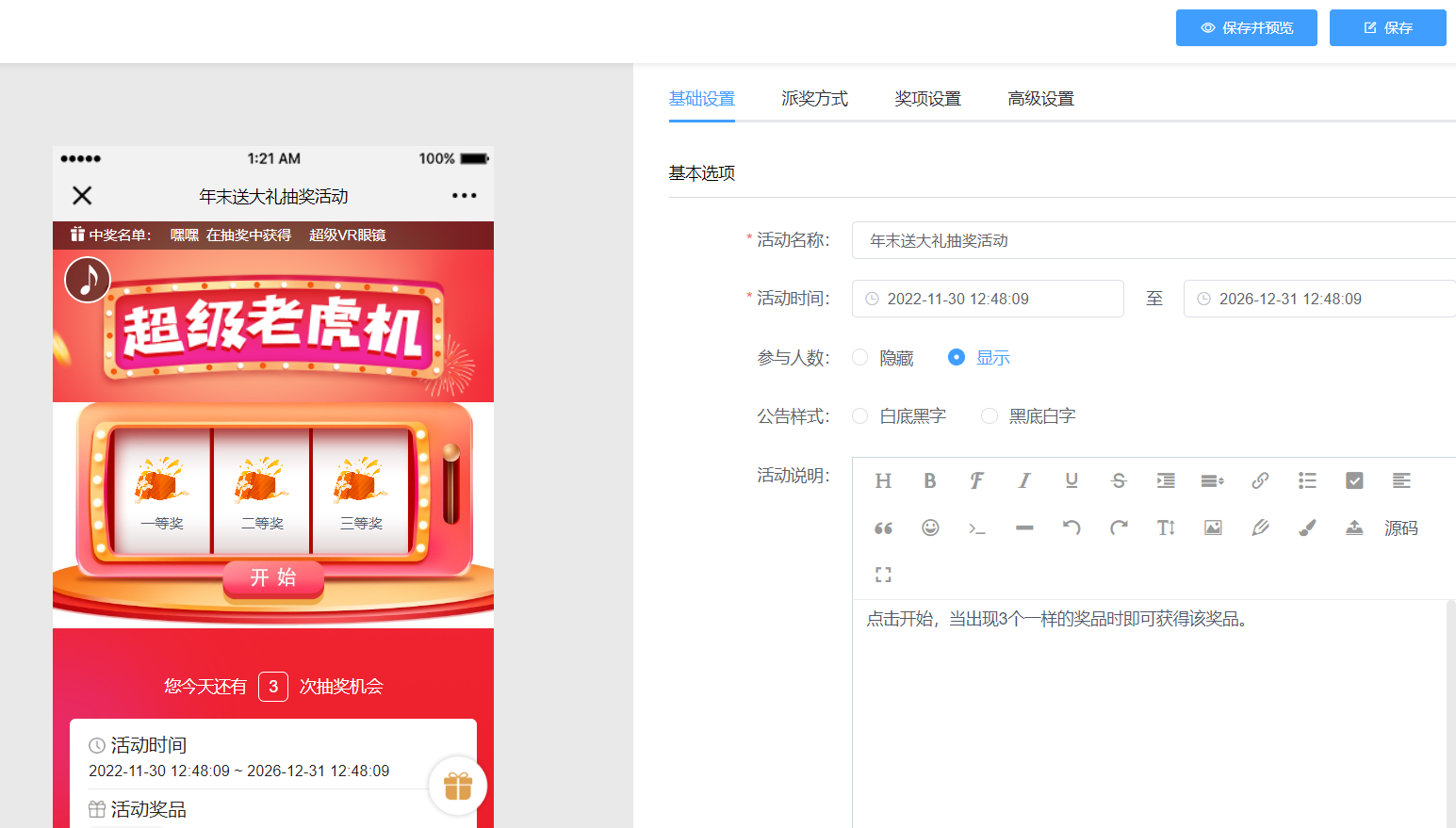The width and height of the screenshot is (1456, 828).
Task: Toggle italic formatting in editor
Action: 1024,480
